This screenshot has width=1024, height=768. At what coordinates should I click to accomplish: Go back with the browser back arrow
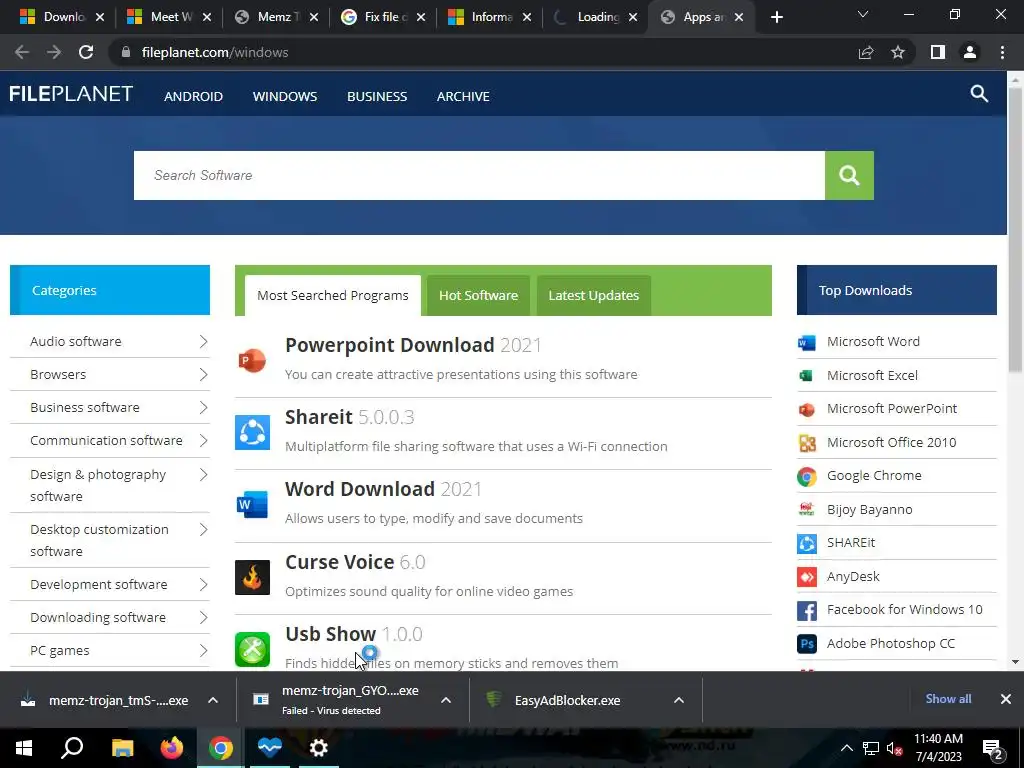click(22, 52)
